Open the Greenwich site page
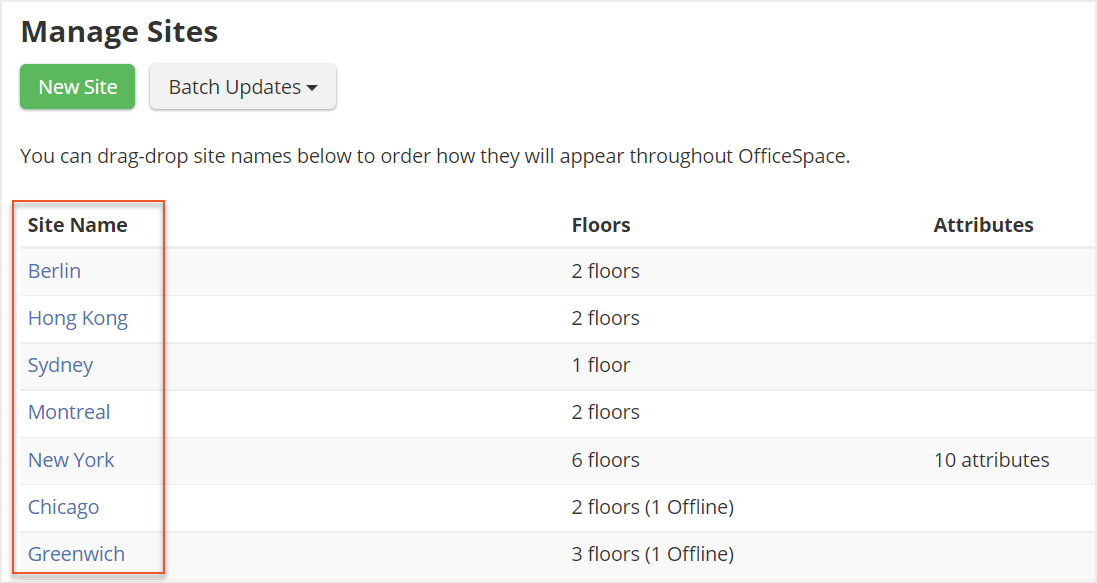This screenshot has width=1097, height=583. pos(76,553)
